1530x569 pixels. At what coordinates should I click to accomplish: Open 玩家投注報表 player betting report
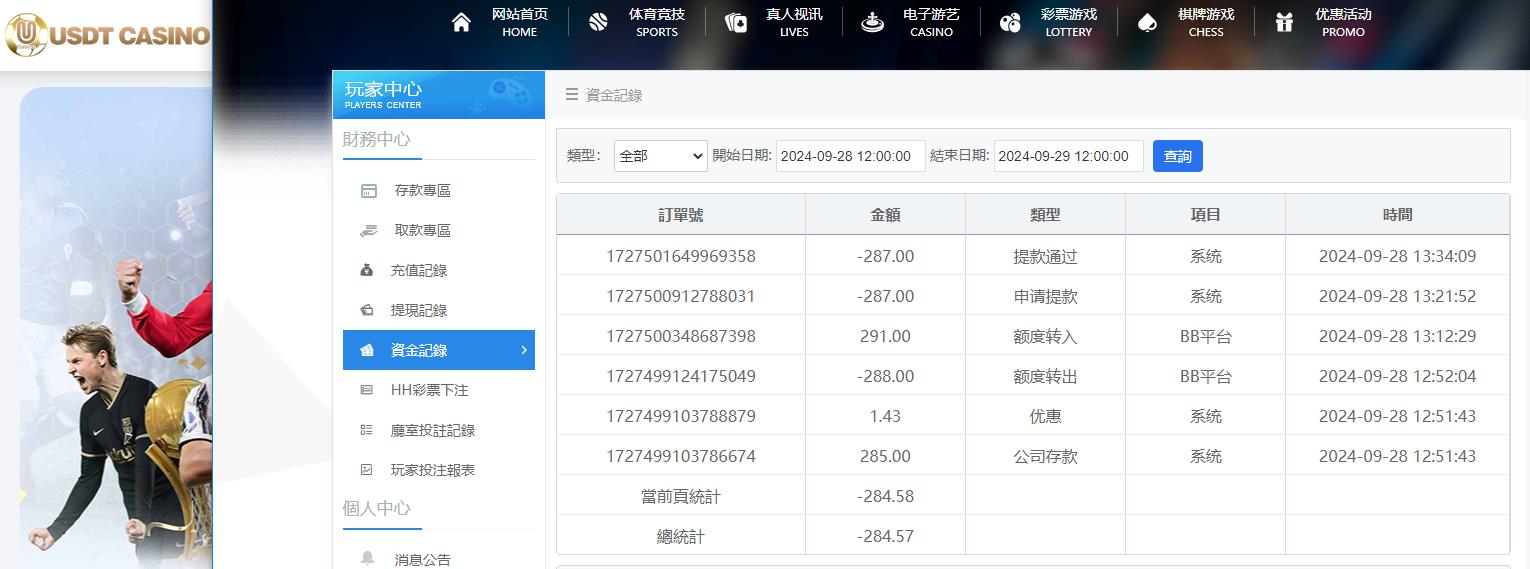click(x=432, y=470)
